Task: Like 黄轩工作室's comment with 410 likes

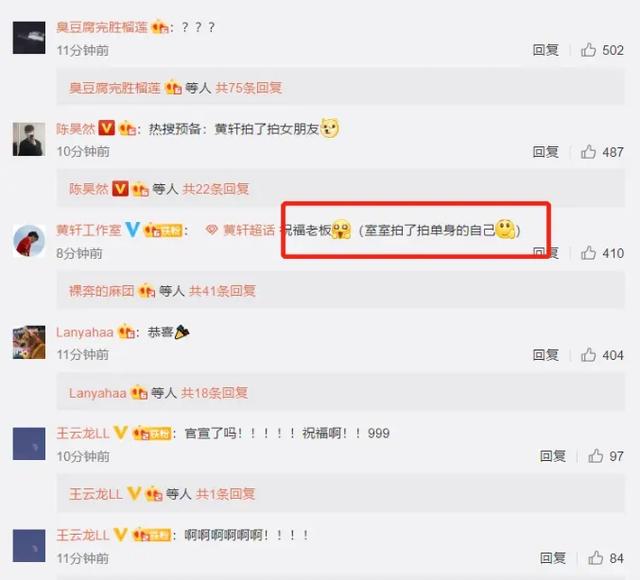Action: pyautogui.click(x=588, y=253)
